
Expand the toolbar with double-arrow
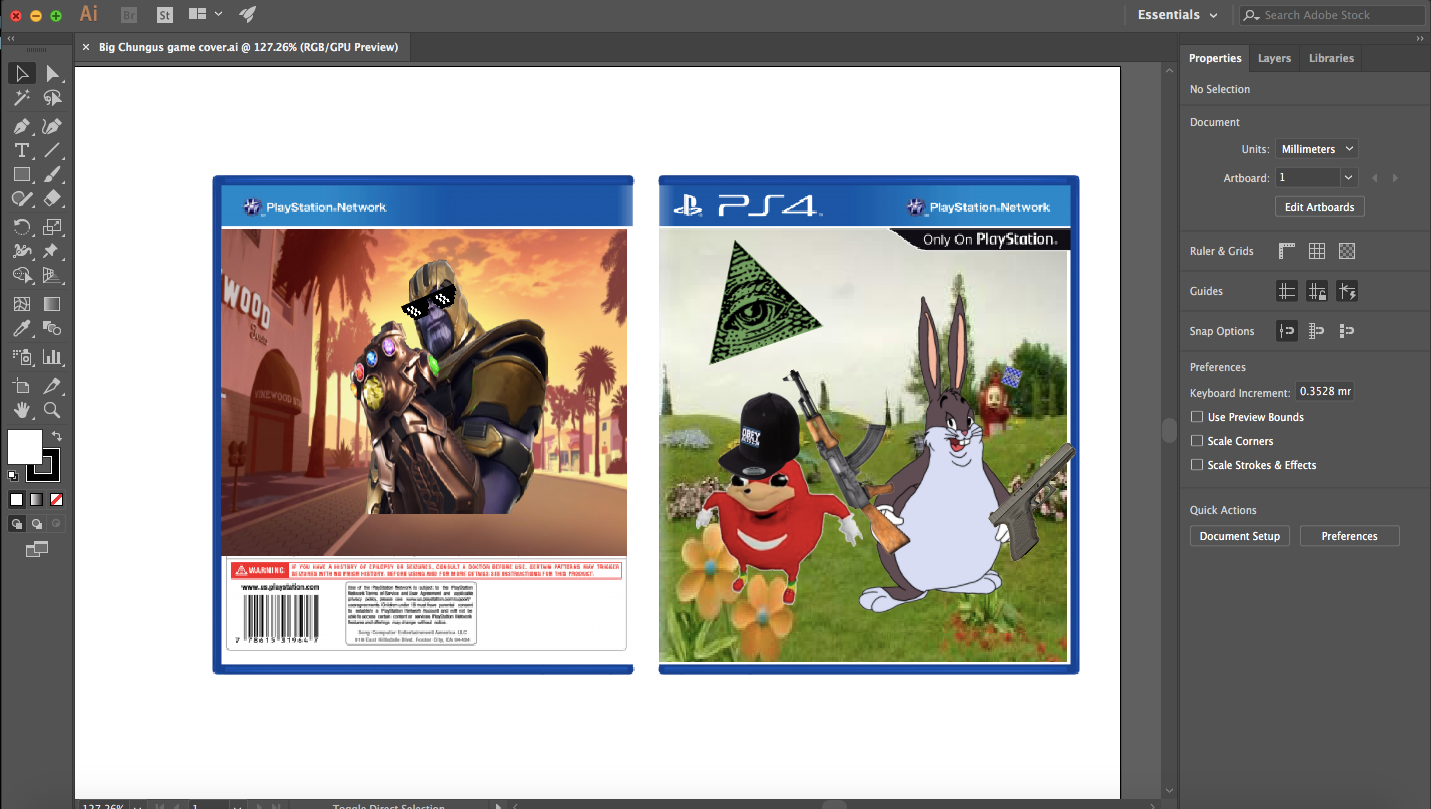pyautogui.click(x=11, y=38)
